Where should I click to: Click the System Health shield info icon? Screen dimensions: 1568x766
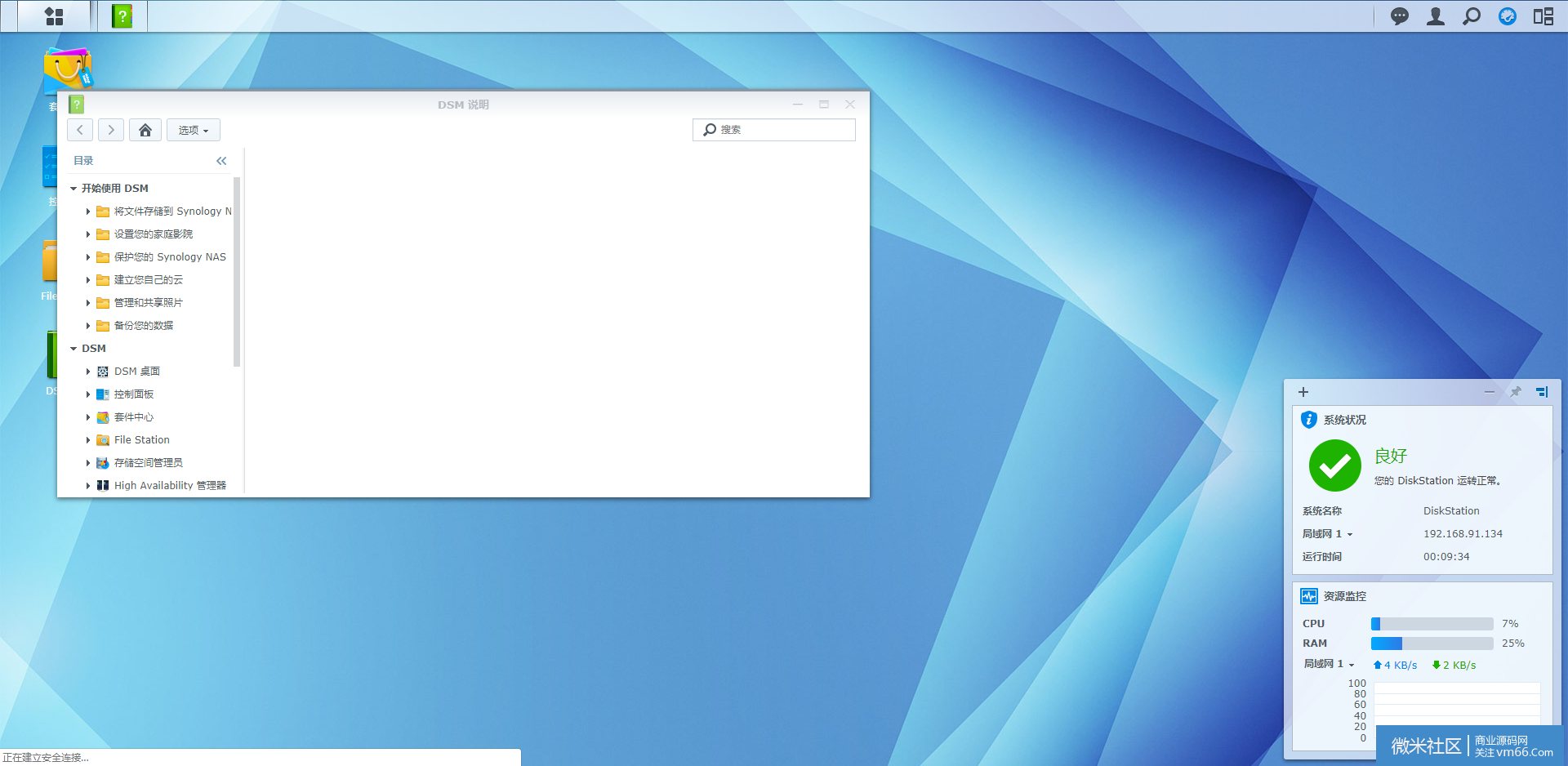pyautogui.click(x=1309, y=420)
